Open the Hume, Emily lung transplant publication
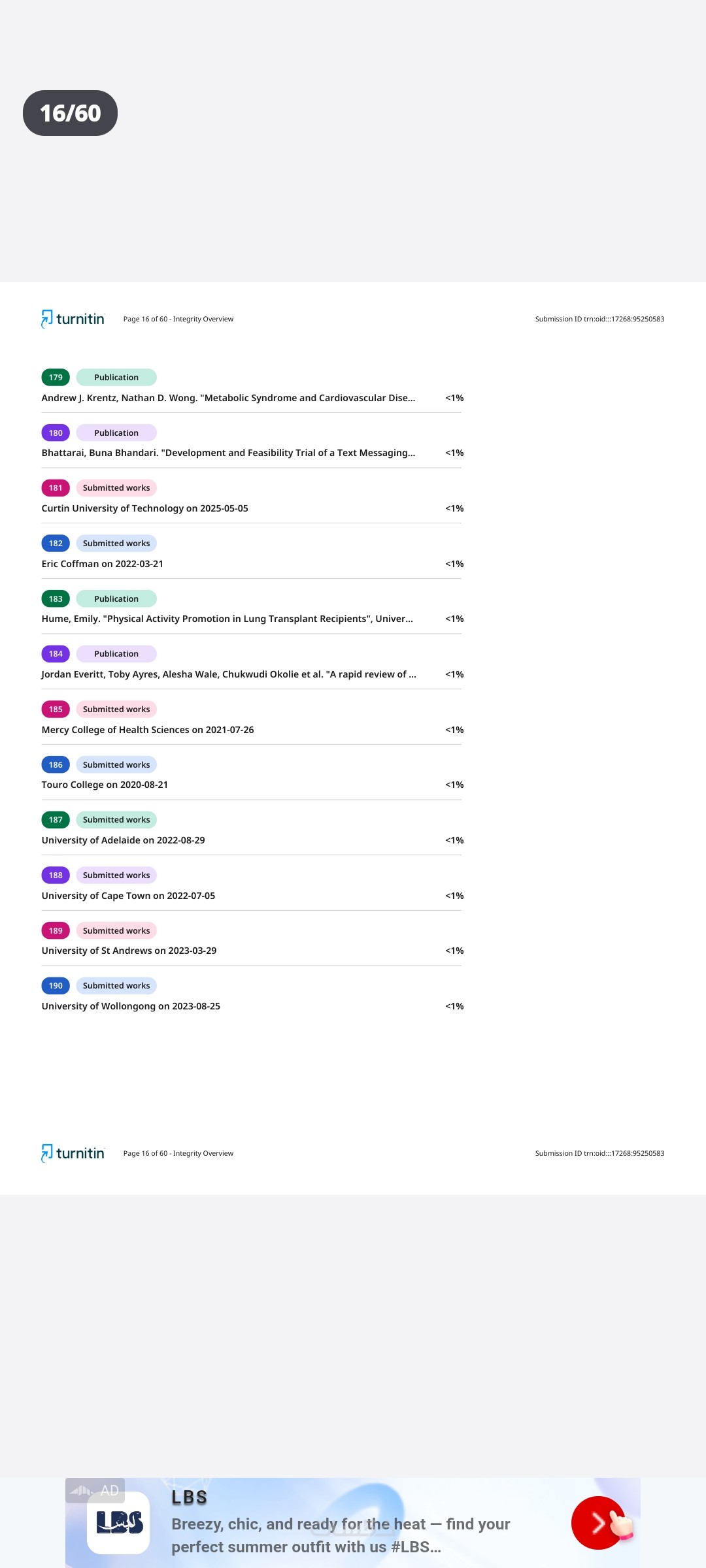This screenshot has height=1568, width=706. pyautogui.click(x=227, y=619)
